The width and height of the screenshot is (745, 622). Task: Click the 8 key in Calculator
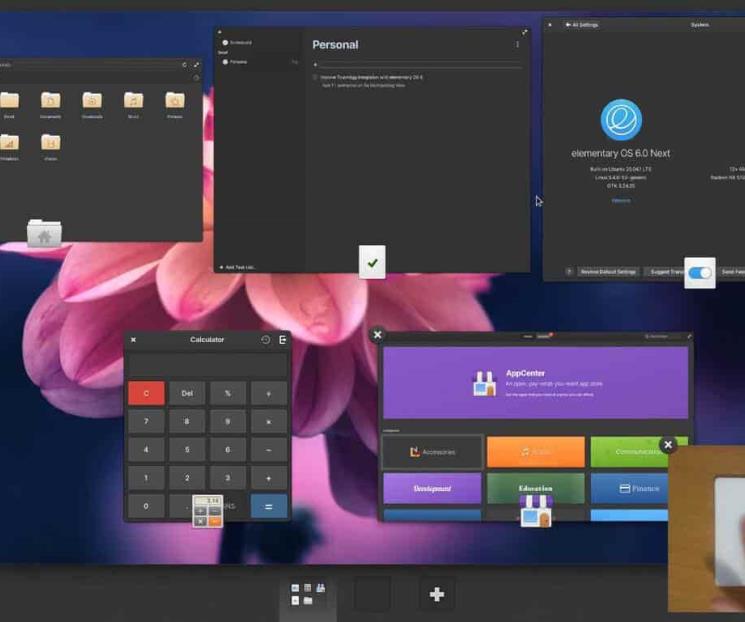point(187,421)
